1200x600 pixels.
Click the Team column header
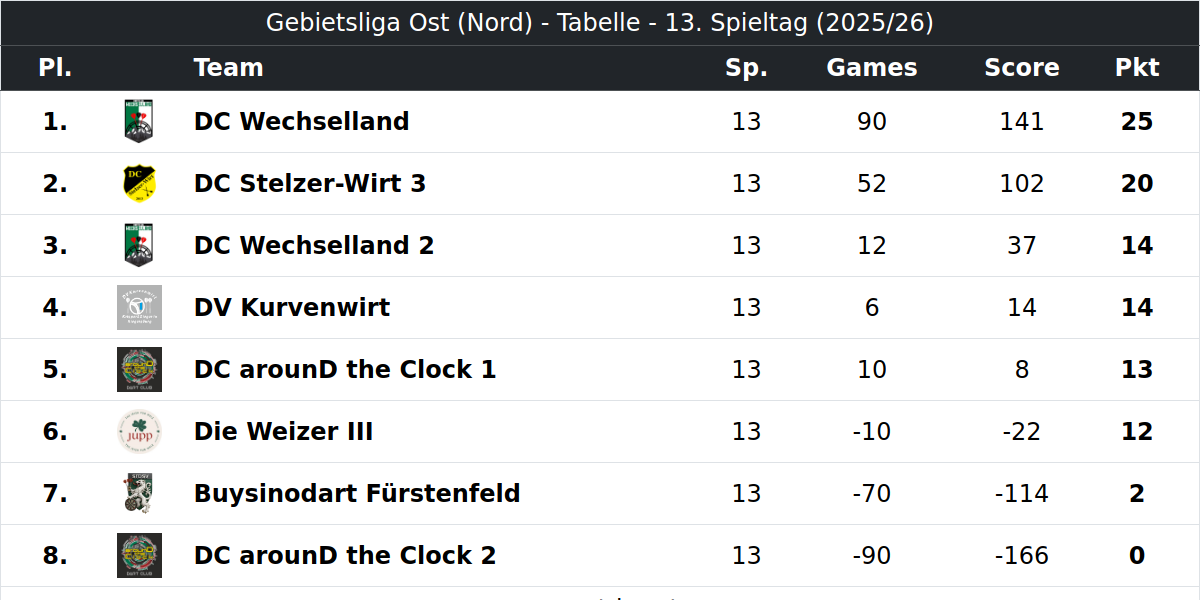point(228,68)
